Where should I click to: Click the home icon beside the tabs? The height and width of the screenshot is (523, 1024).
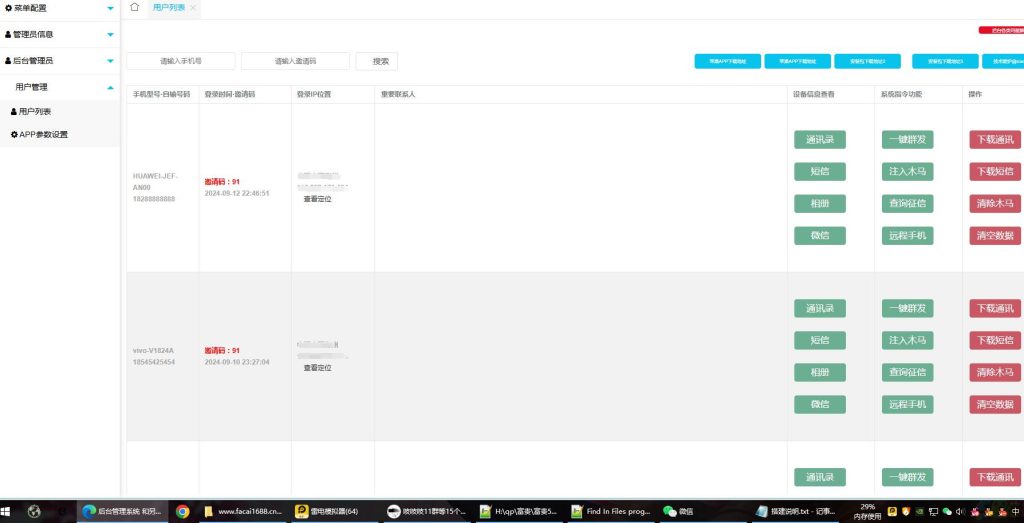[x=135, y=8]
